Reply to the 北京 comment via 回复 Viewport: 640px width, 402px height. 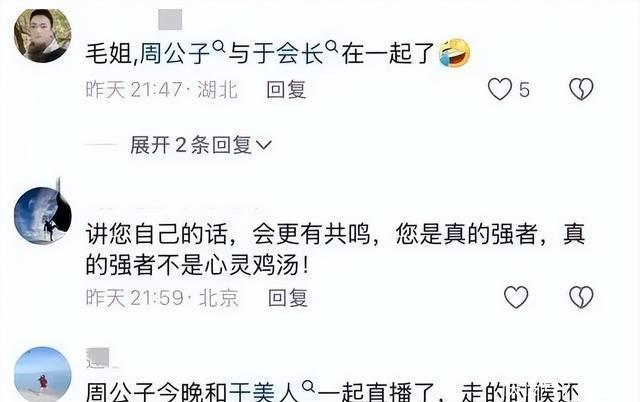pyautogui.click(x=288, y=298)
